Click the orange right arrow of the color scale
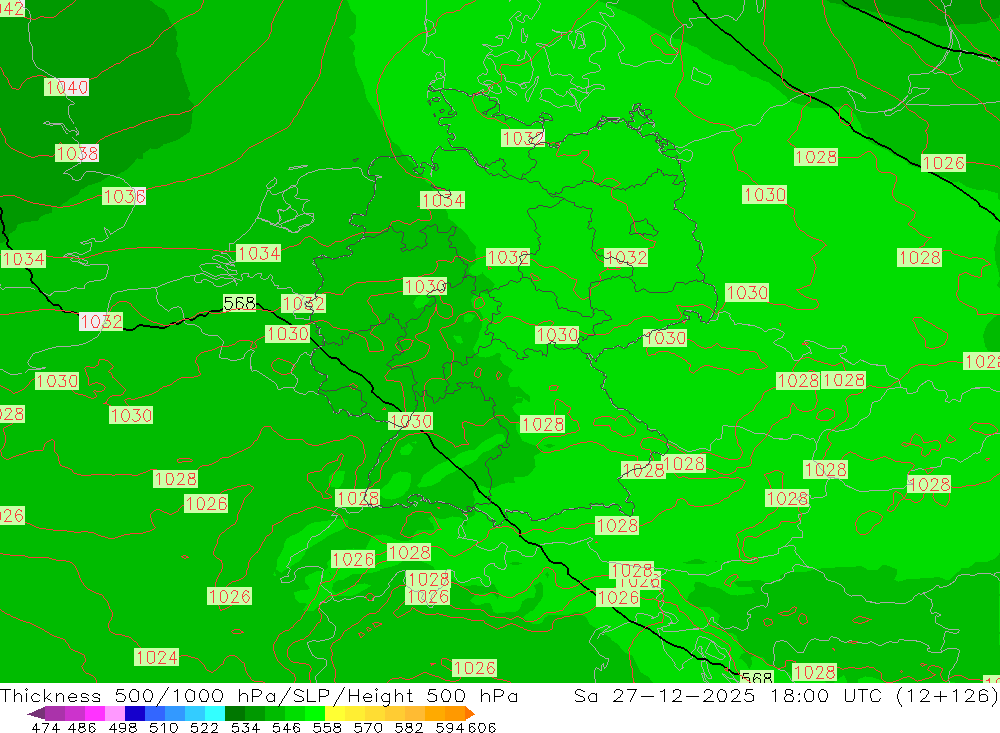 pyautogui.click(x=470, y=713)
